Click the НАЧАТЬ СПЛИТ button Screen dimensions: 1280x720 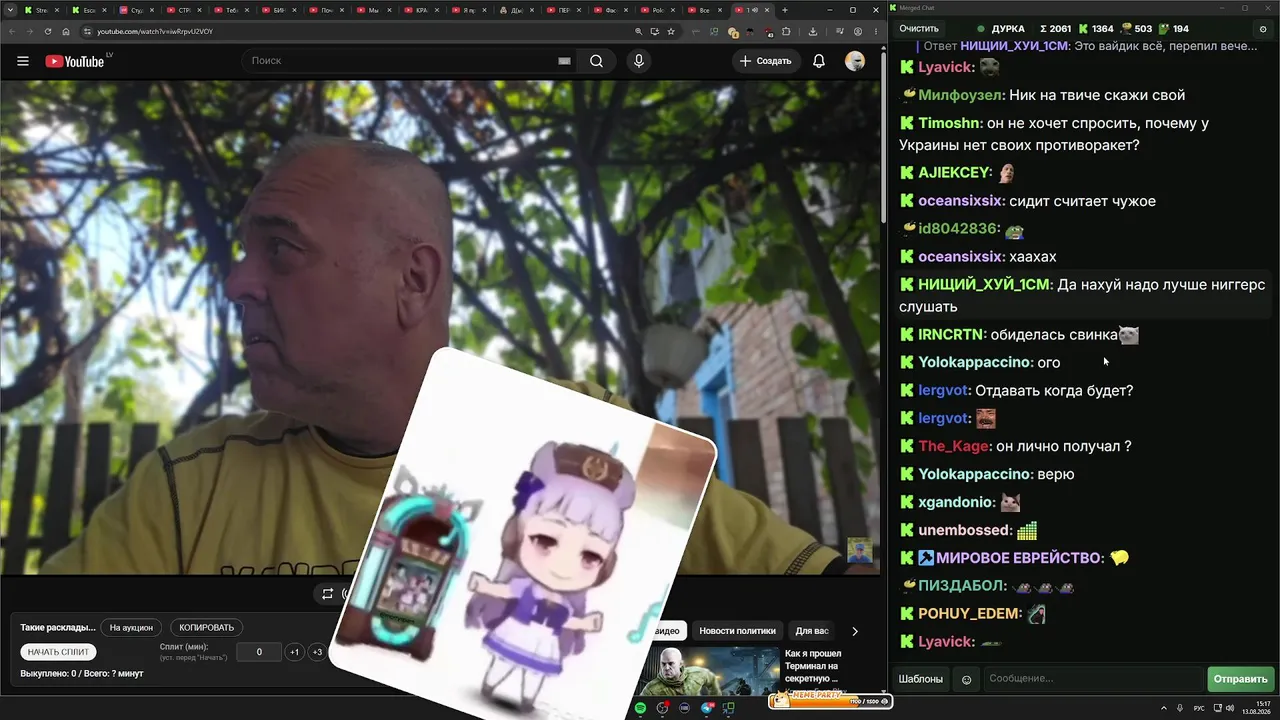coord(59,652)
